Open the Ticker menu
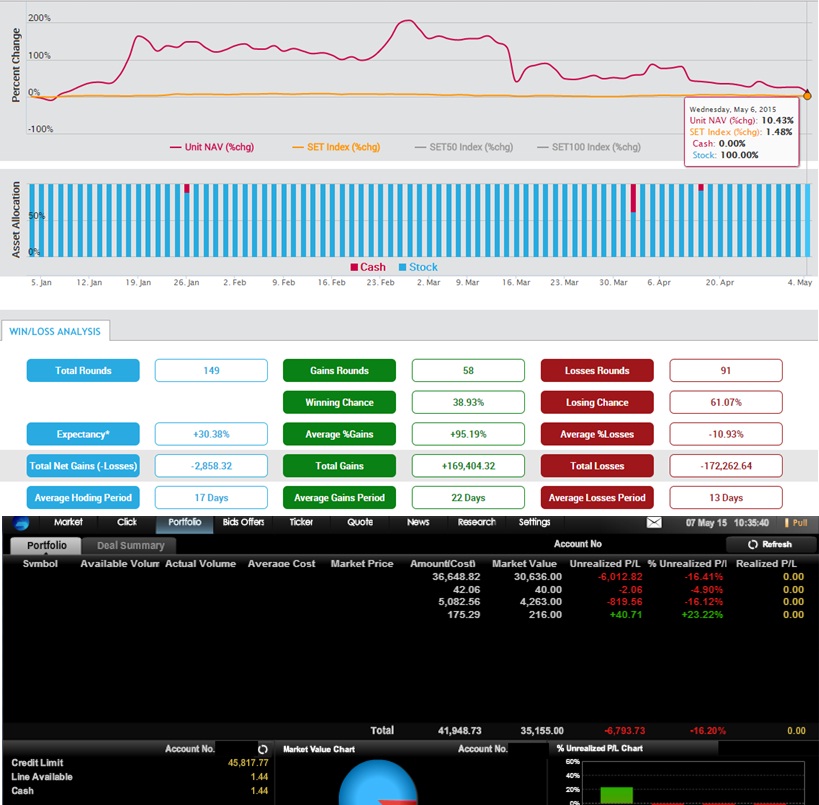819x805 pixels. pyautogui.click(x=301, y=522)
